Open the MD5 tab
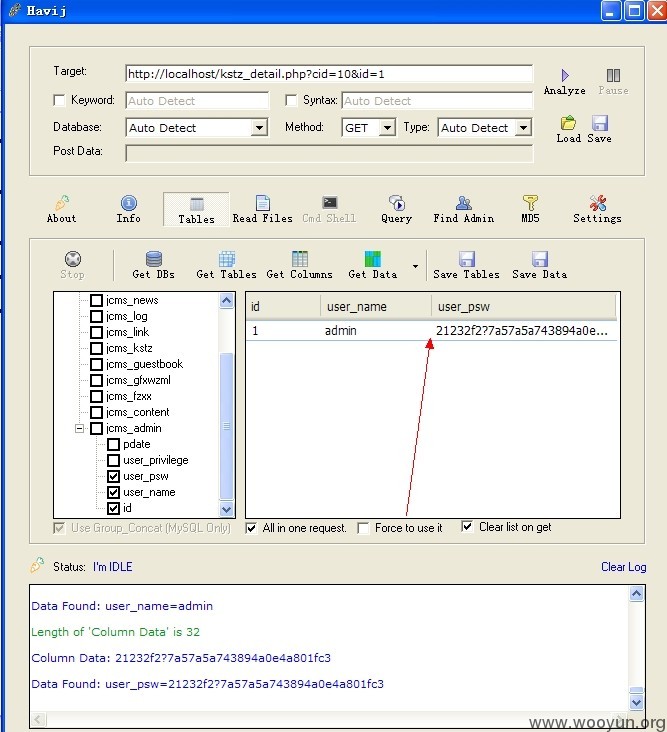667x732 pixels. [x=530, y=209]
